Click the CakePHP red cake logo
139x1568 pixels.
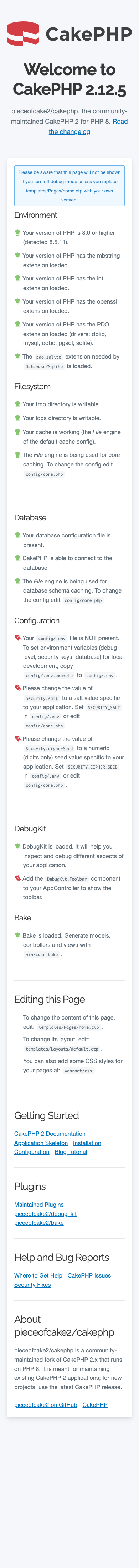click(x=23, y=34)
